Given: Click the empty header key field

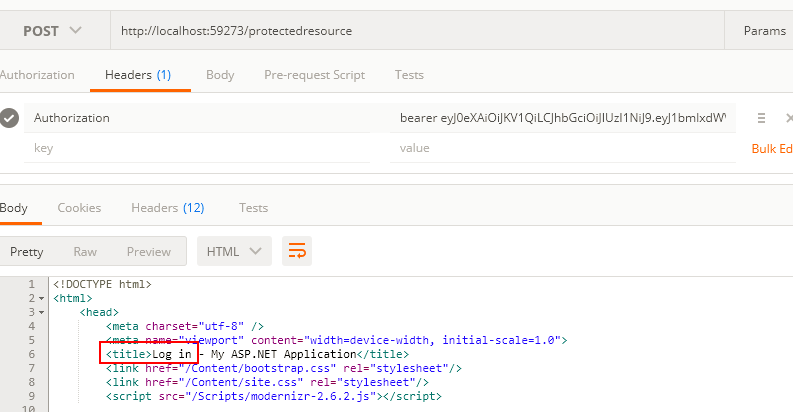Looking at the screenshot, I should tap(197, 148).
